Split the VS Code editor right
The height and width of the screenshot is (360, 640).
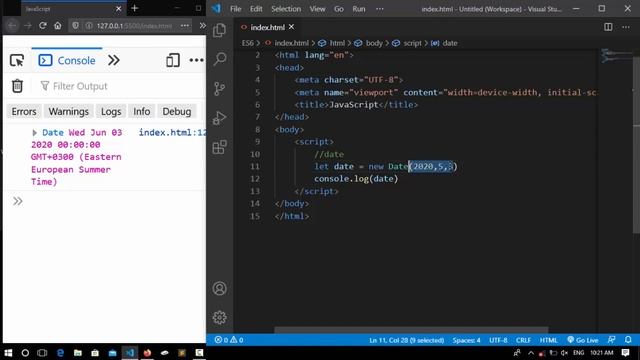[x=608, y=27]
